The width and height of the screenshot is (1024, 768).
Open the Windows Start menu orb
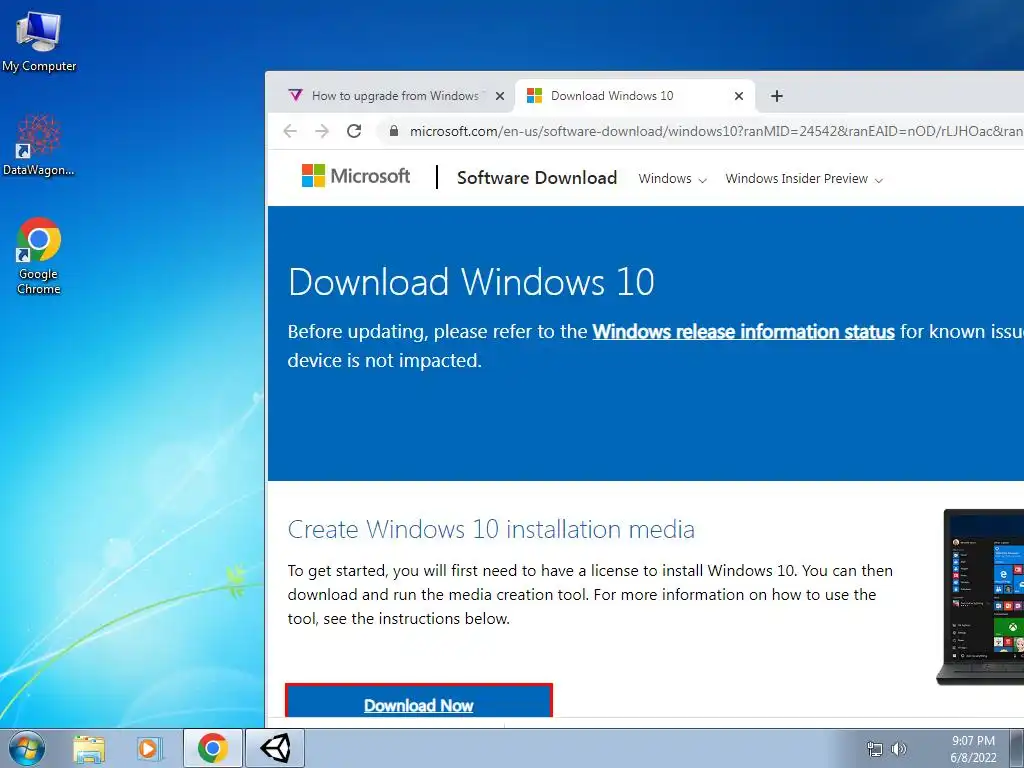27,748
